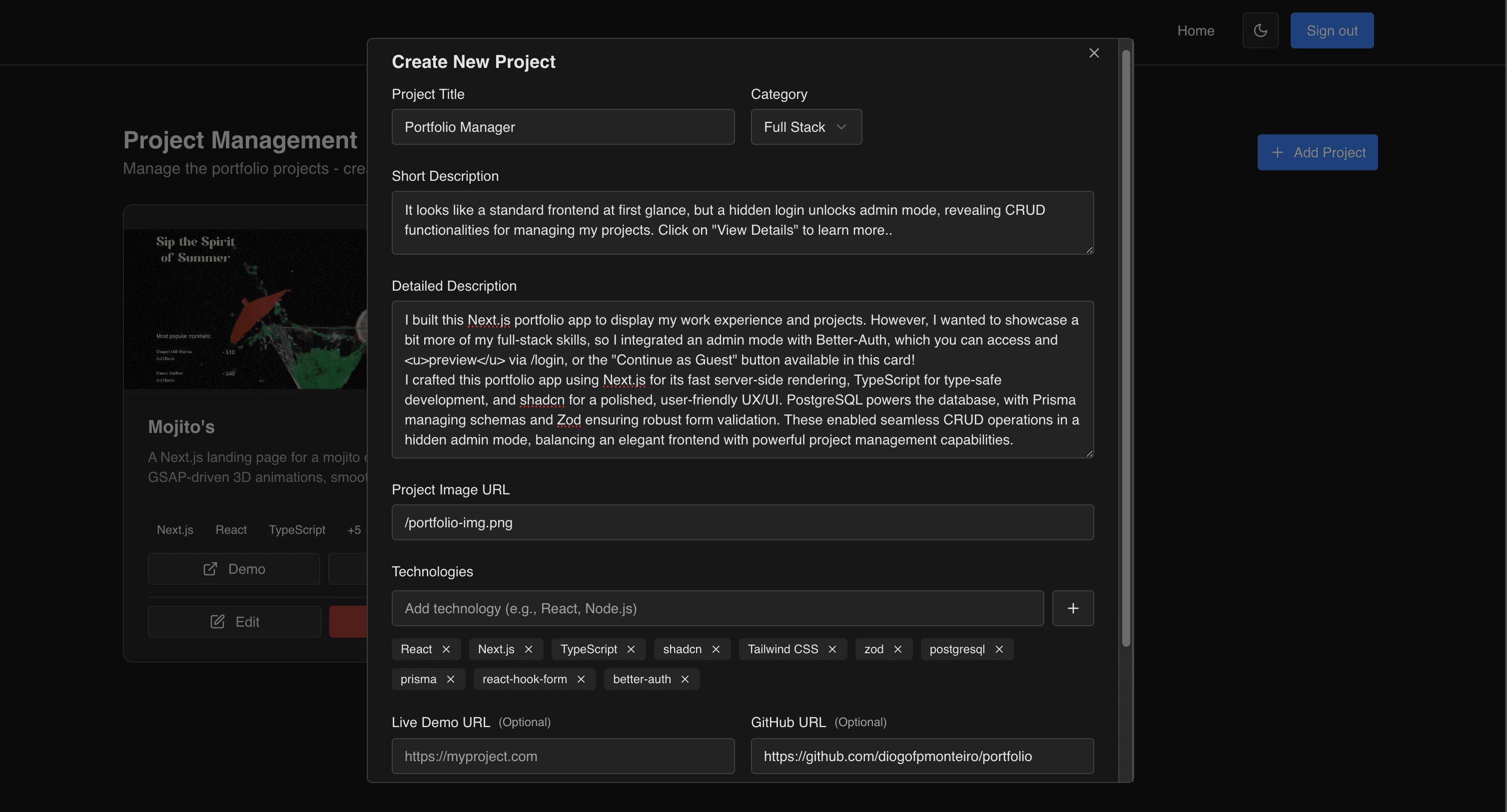Click the Live Demo URL field

point(562,756)
